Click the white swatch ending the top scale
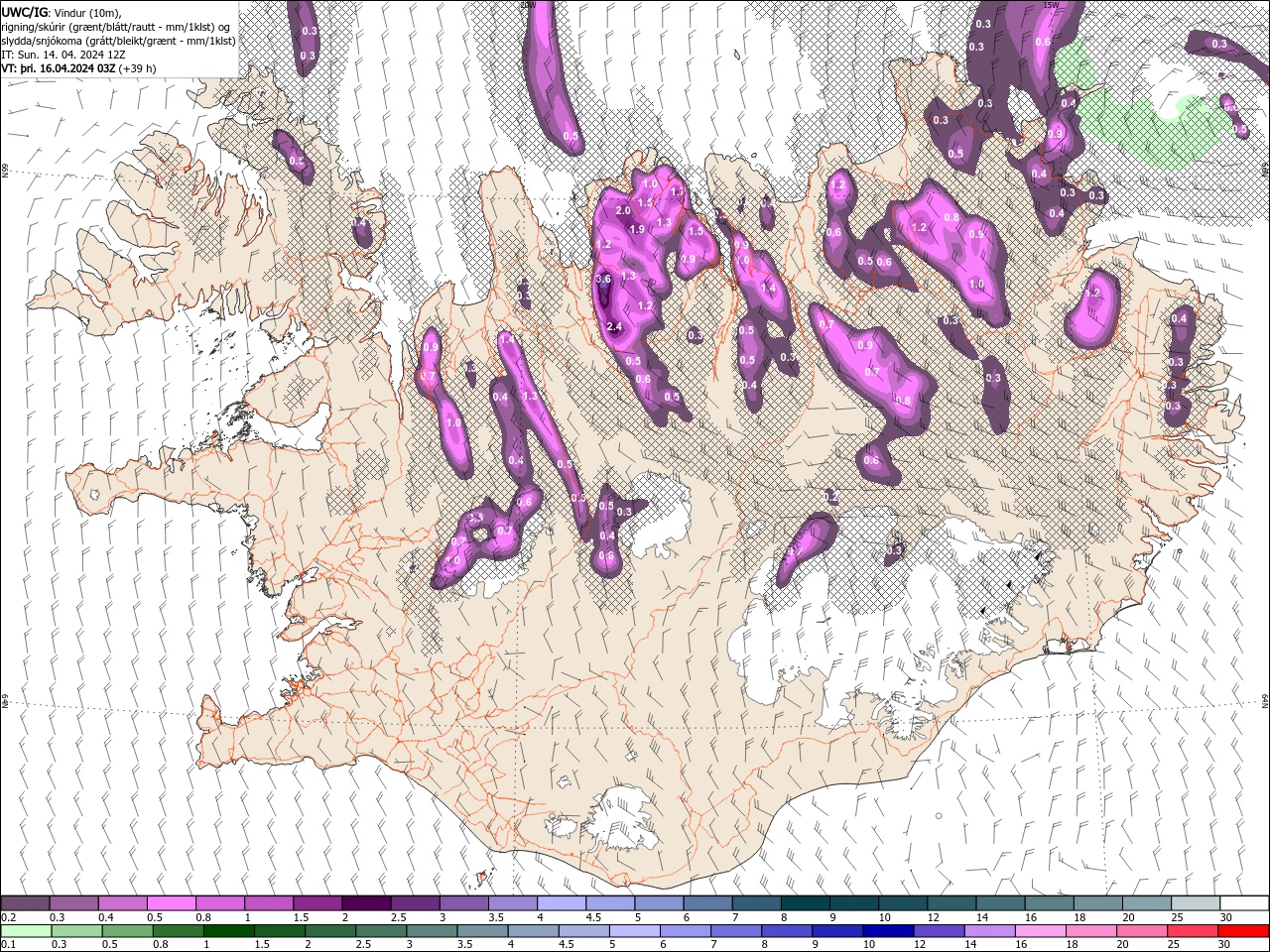Image resolution: width=1270 pixels, height=952 pixels. (x=1244, y=903)
